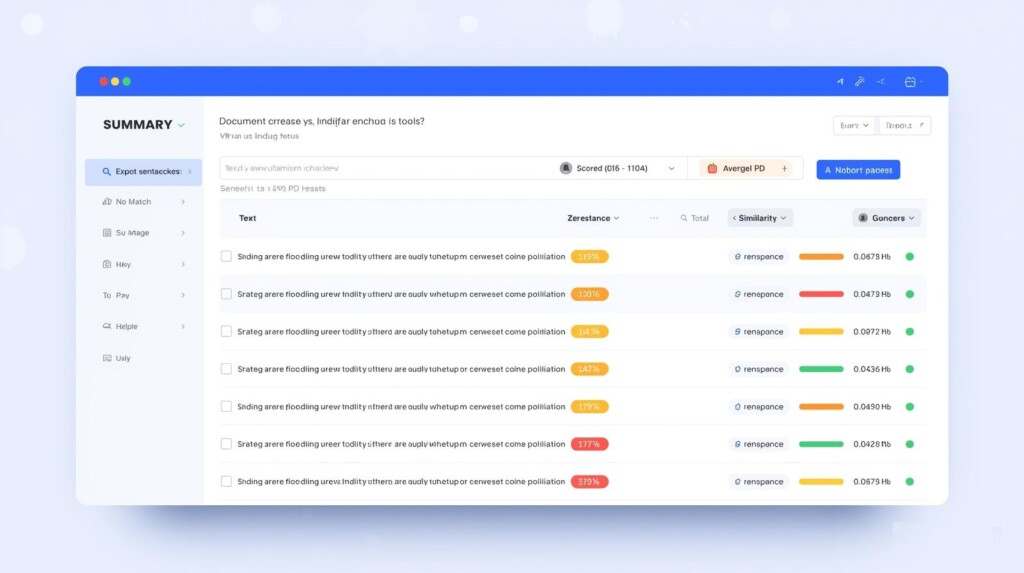The width and height of the screenshot is (1024, 573).
Task: Click the Avergel PD chip
Action: (745, 169)
